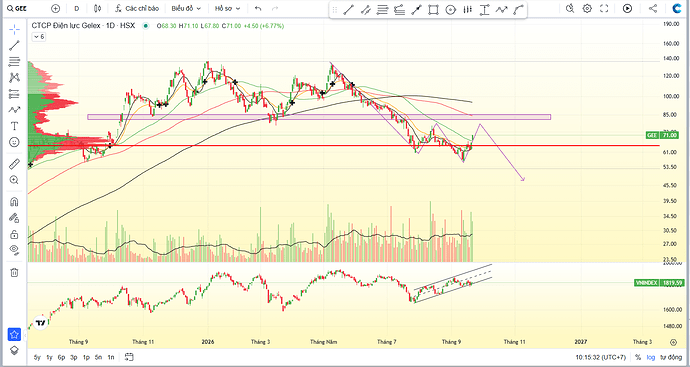Toggle hide all drawings eye

15,250
